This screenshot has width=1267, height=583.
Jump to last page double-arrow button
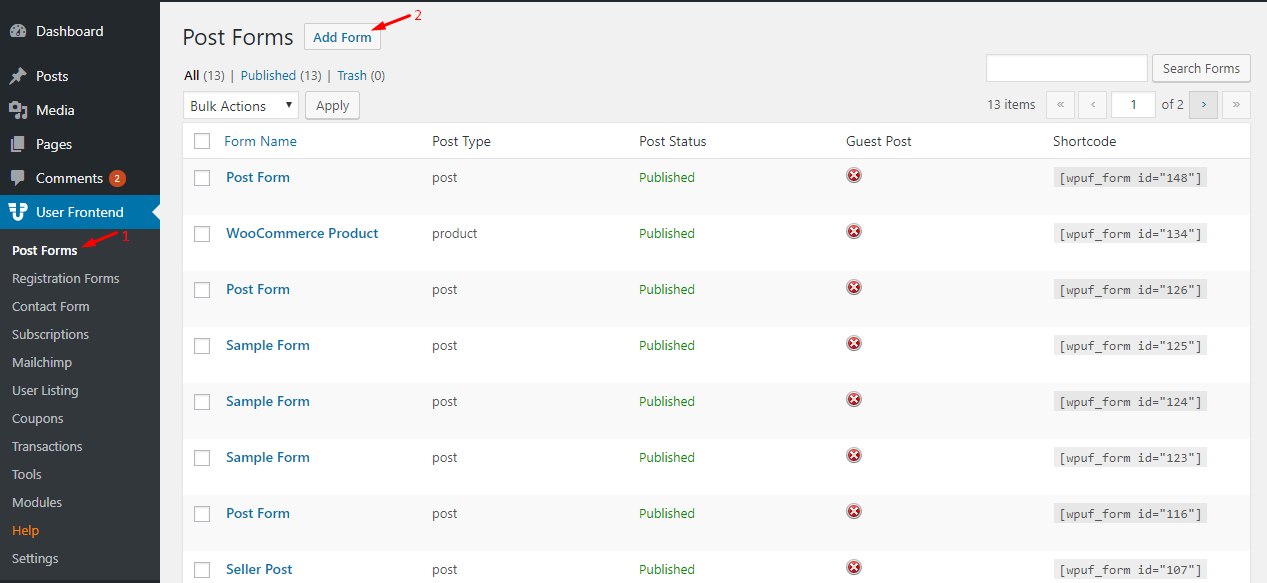pyautogui.click(x=1236, y=104)
